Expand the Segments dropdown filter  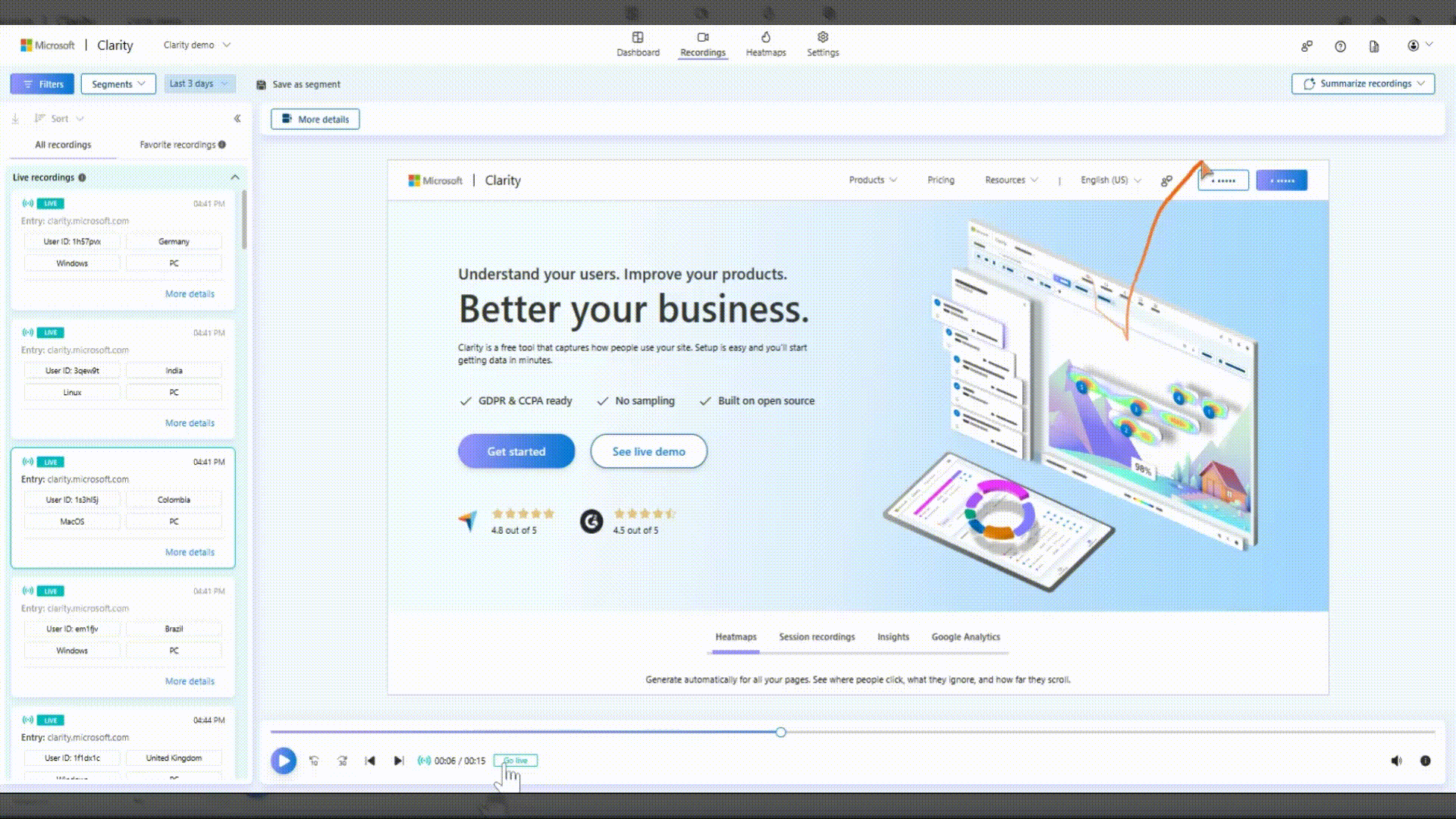(x=117, y=84)
